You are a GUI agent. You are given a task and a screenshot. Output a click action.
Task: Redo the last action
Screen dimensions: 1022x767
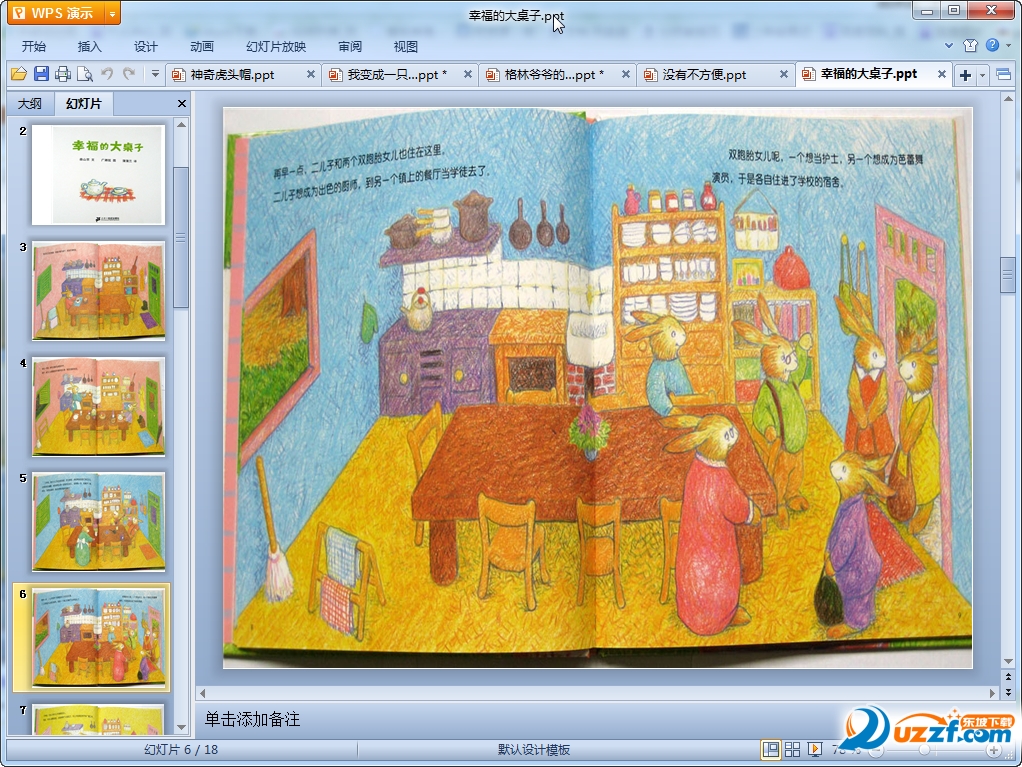129,74
